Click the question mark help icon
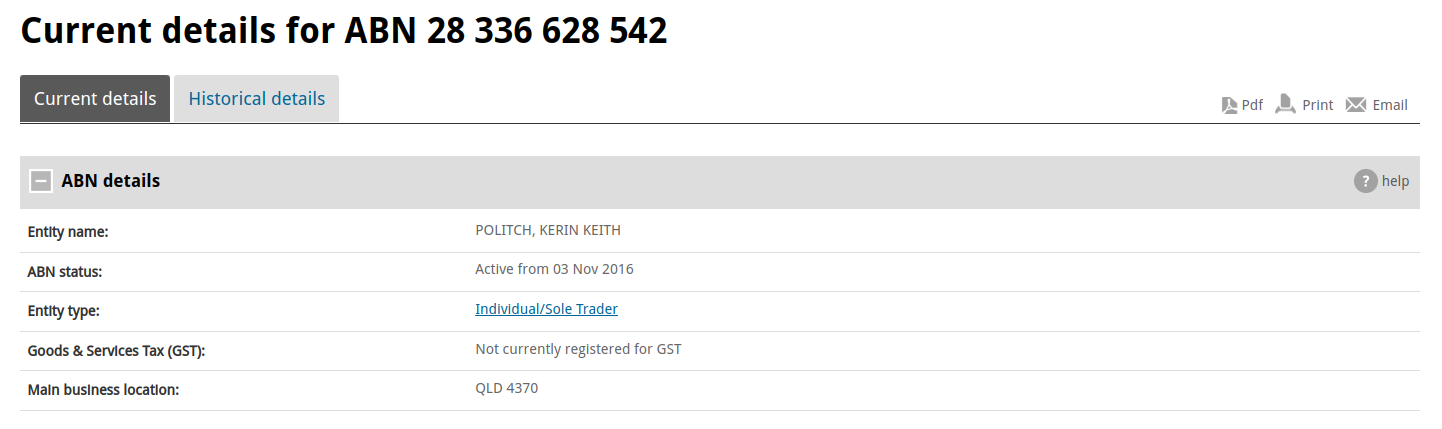 click(x=1365, y=181)
